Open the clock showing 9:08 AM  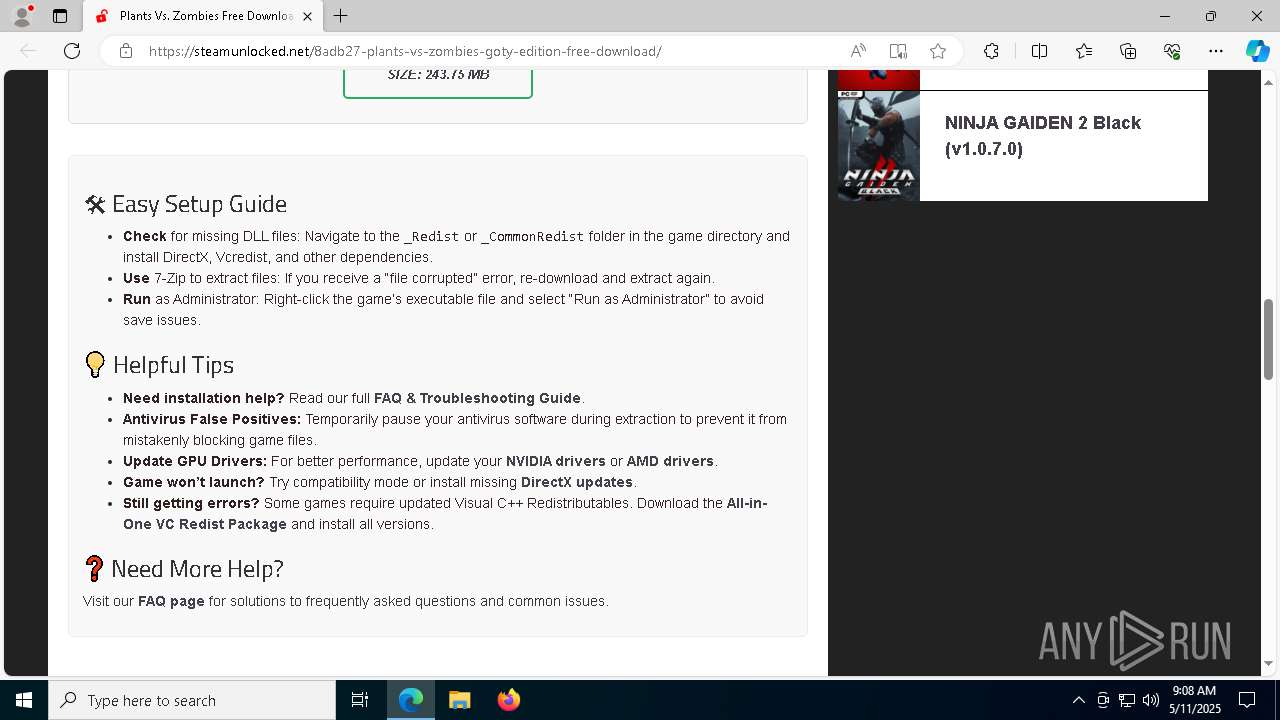click(1195, 700)
